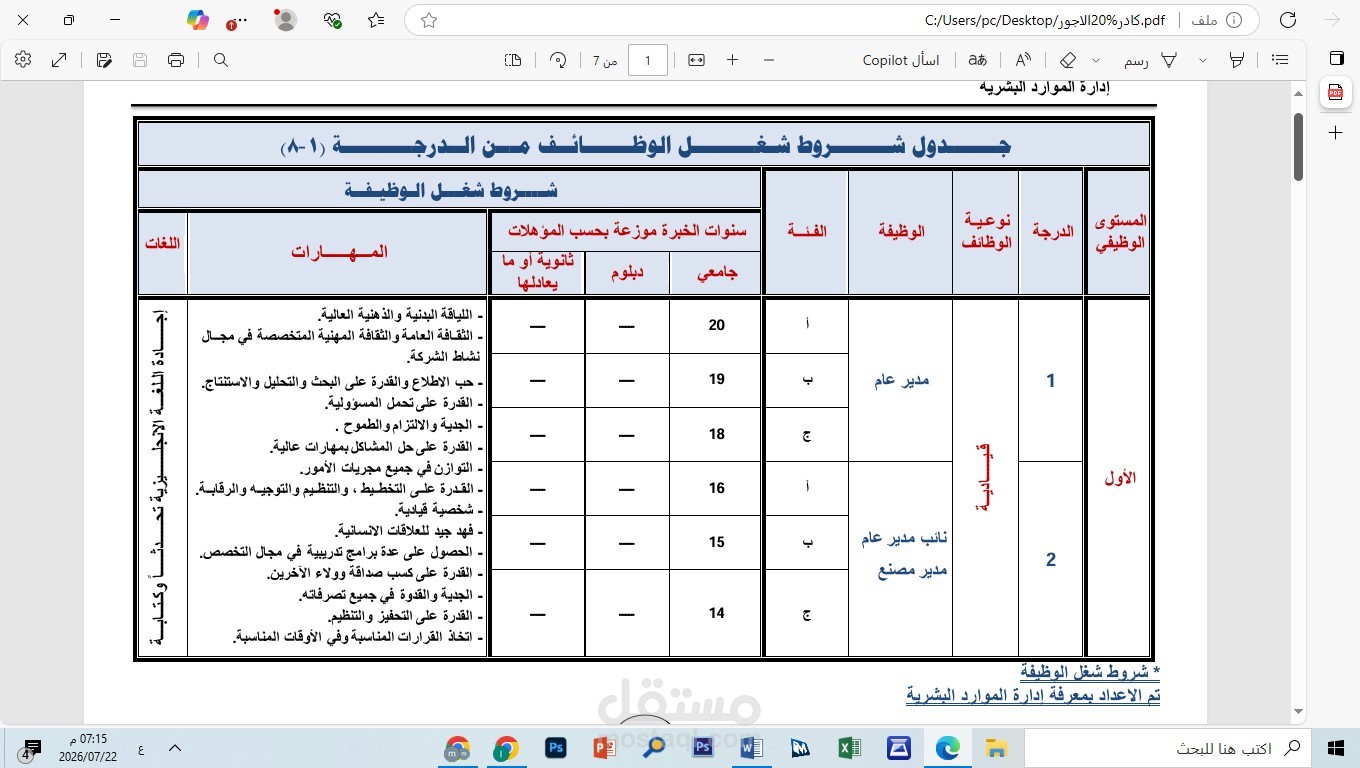Open the Edge profile avatar
This screenshot has width=1360, height=768.
point(285,20)
